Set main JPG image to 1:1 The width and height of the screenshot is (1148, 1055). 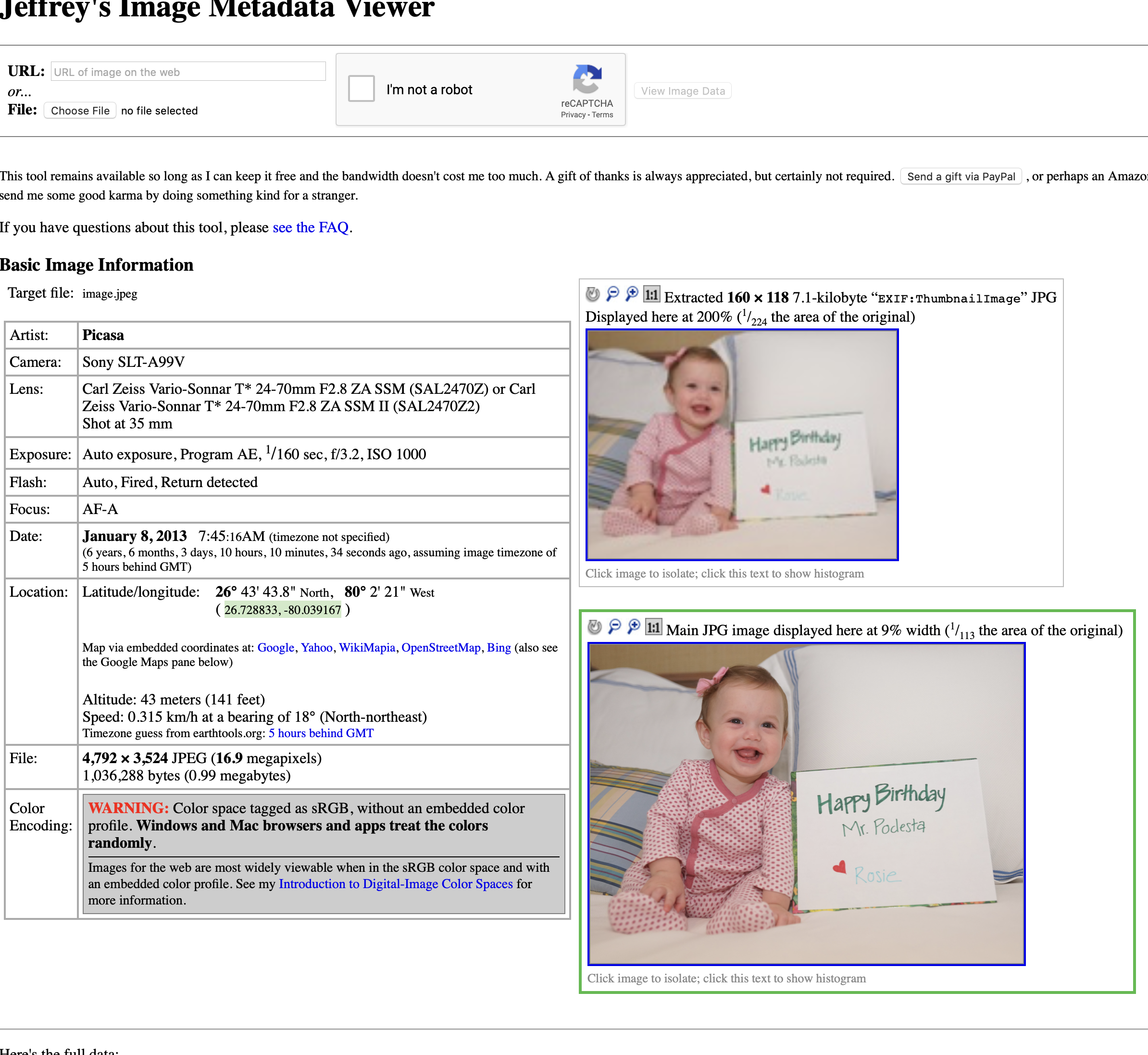click(653, 627)
